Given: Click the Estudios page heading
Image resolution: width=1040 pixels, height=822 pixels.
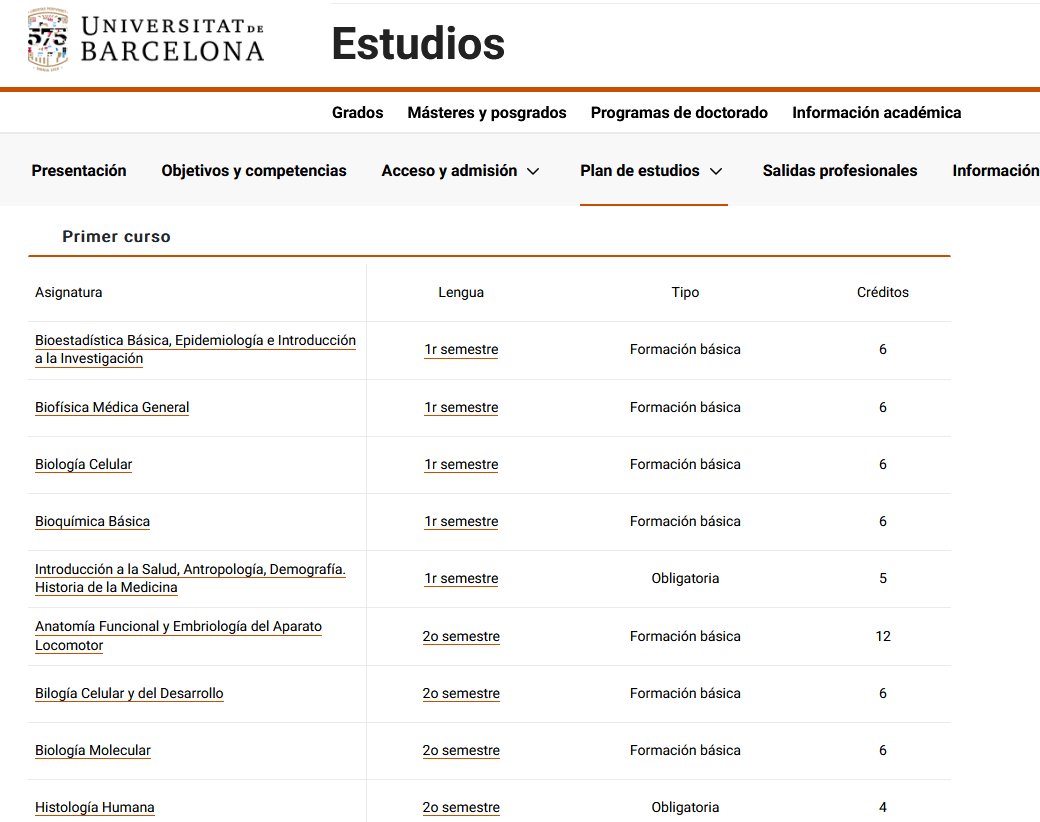Looking at the screenshot, I should (x=419, y=44).
